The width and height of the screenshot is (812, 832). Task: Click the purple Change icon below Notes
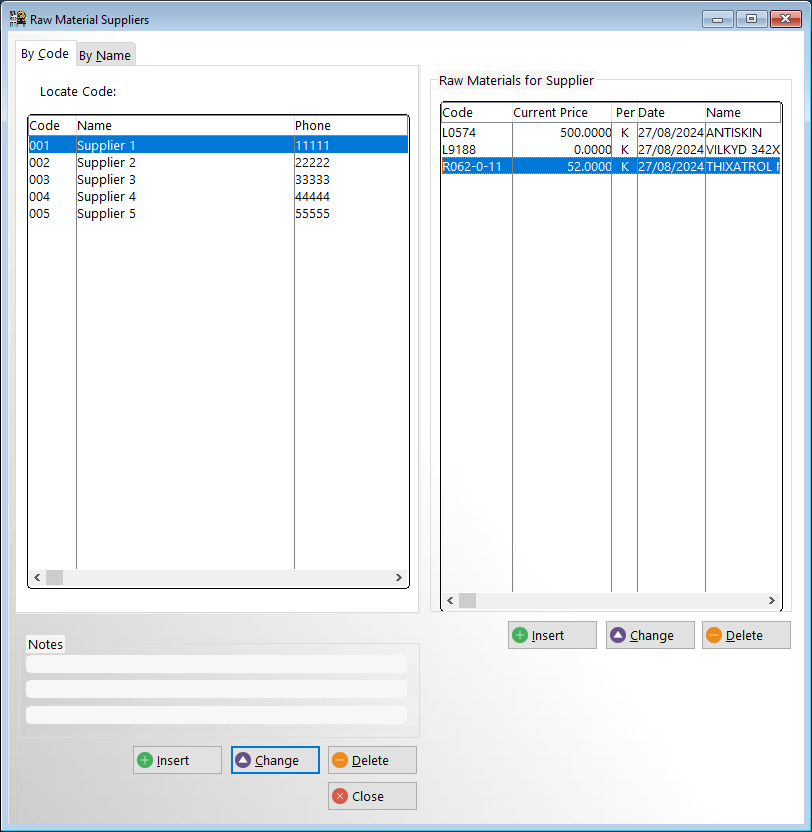[243, 760]
